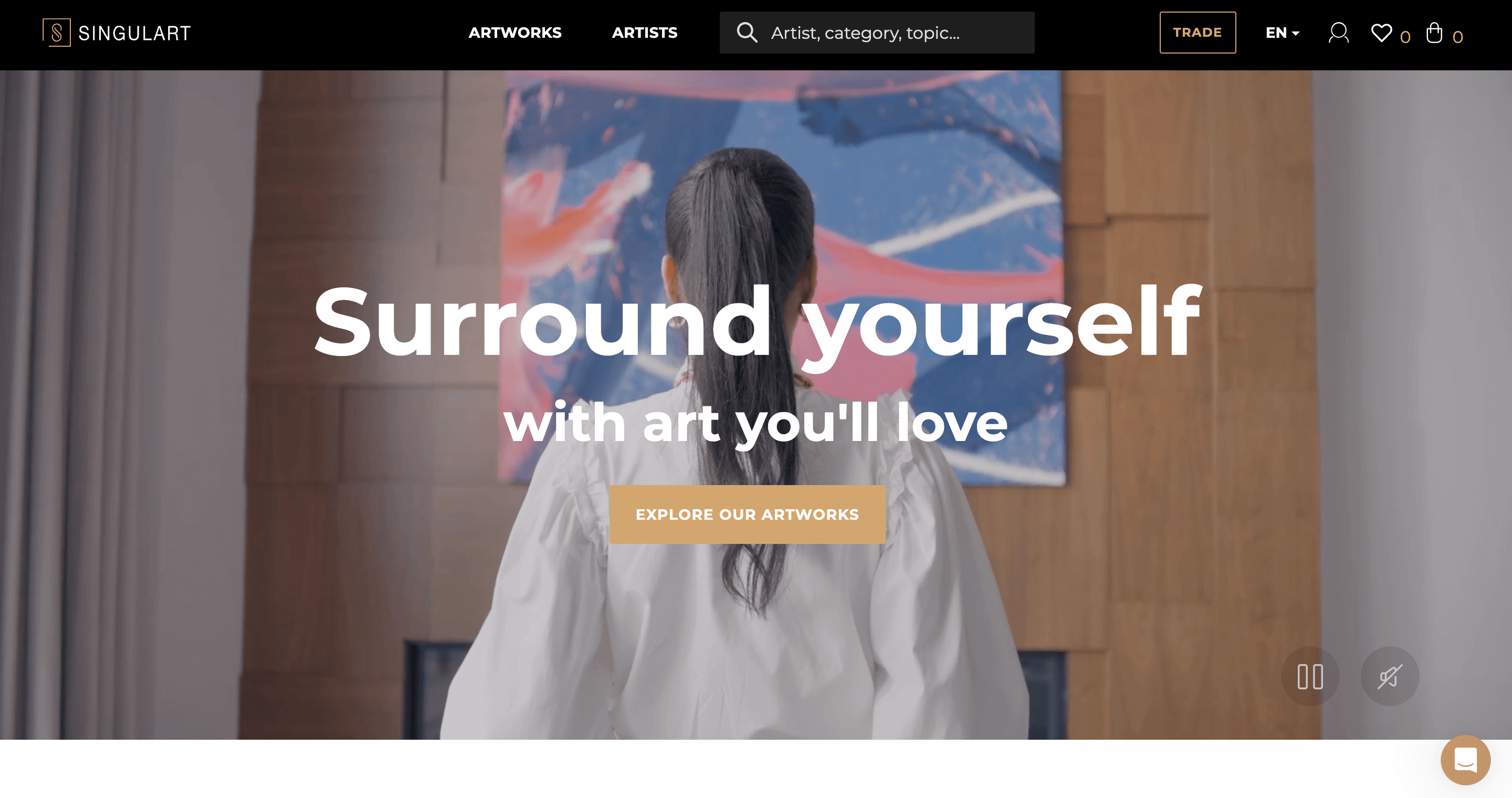Focus the artist, category, topic search field
The height and width of the screenshot is (798, 1512).
point(877,32)
